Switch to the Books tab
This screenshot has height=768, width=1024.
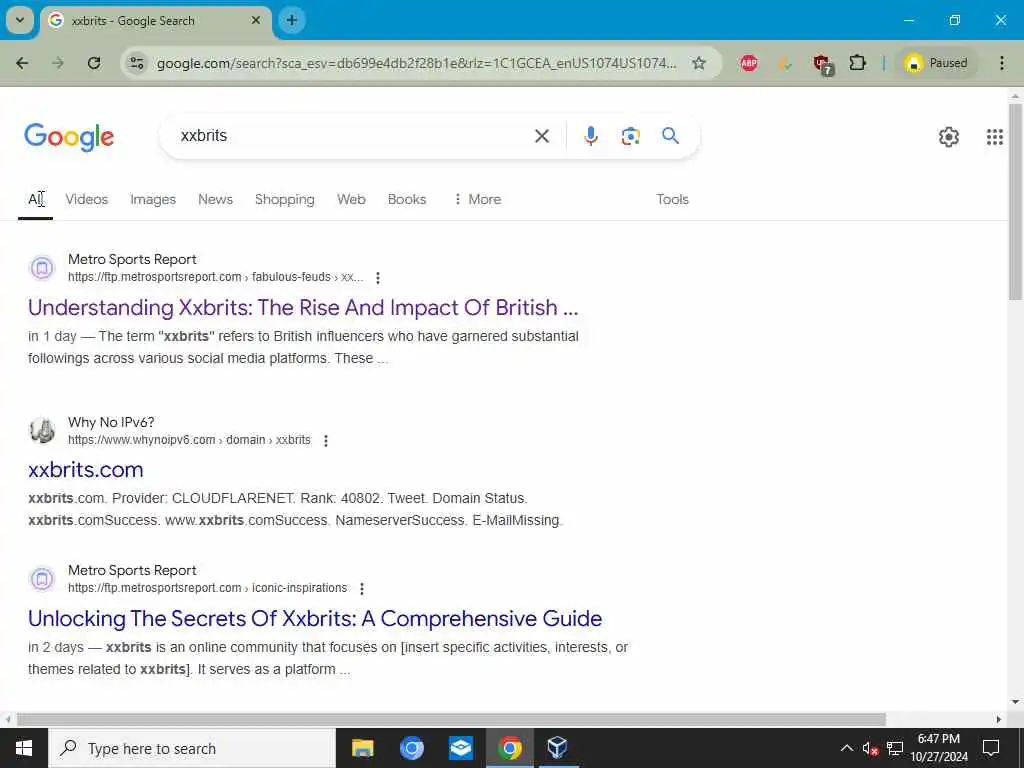(407, 199)
